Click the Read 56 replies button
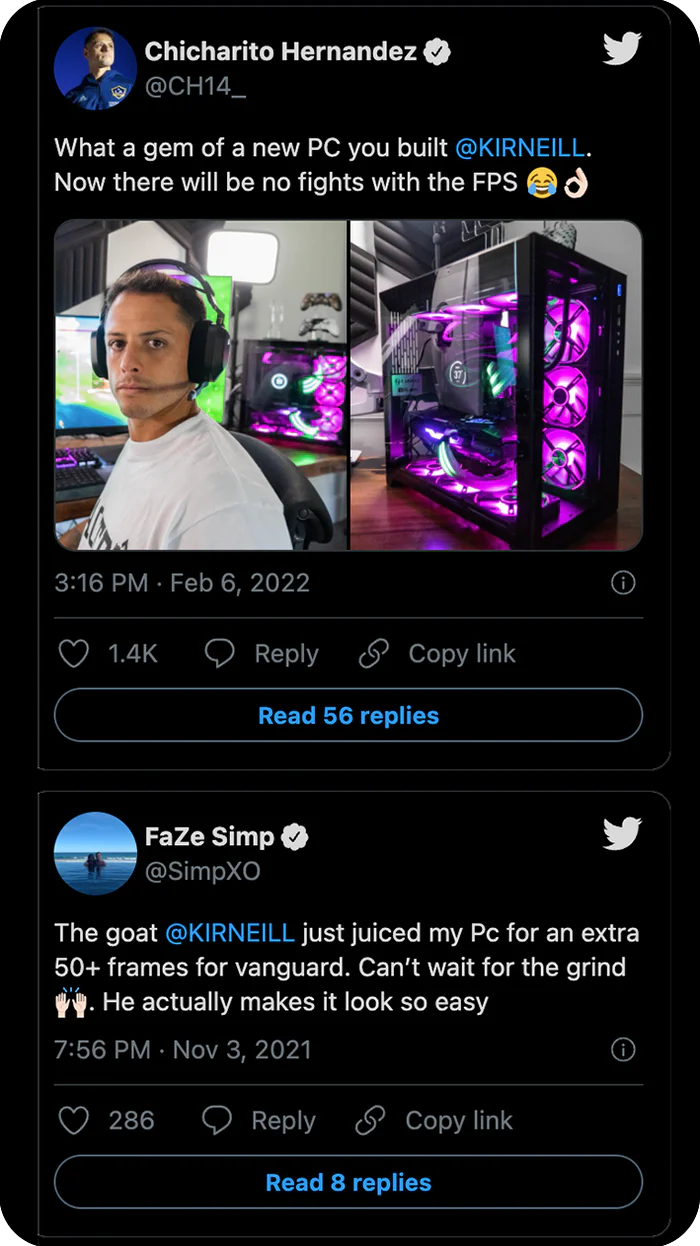This screenshot has height=1246, width=700. tap(348, 716)
